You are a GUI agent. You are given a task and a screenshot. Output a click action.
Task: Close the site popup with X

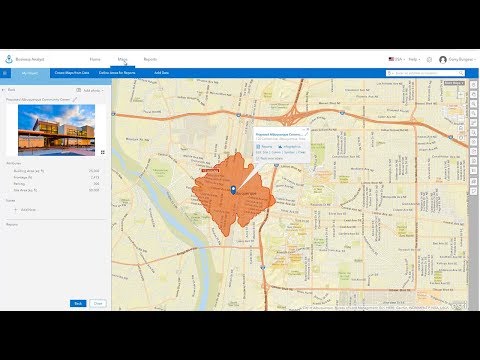pyautogui.click(x=307, y=129)
